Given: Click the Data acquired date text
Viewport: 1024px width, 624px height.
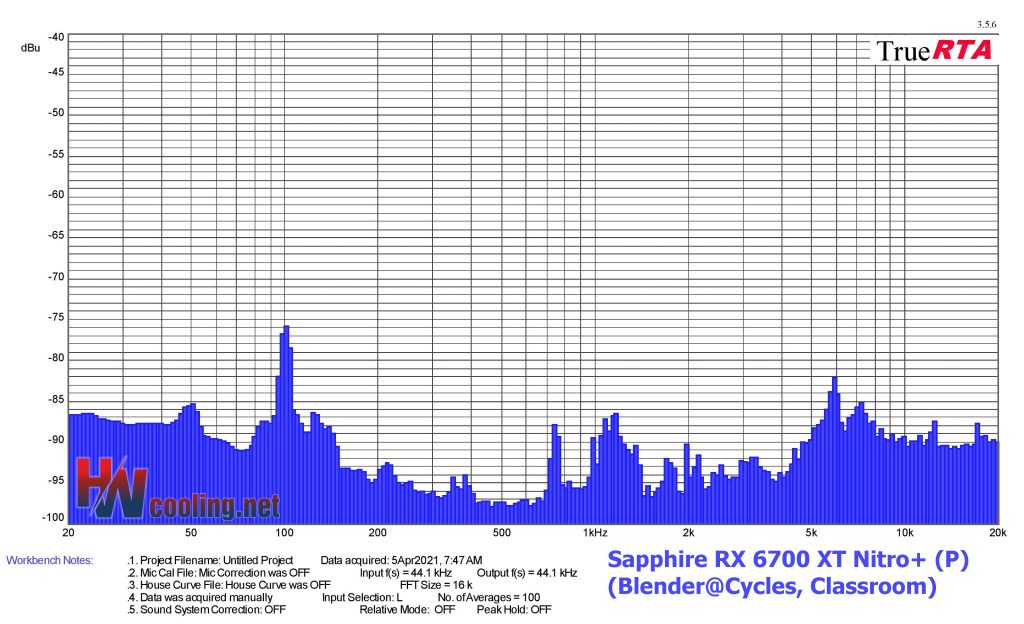Looking at the screenshot, I should [401, 560].
